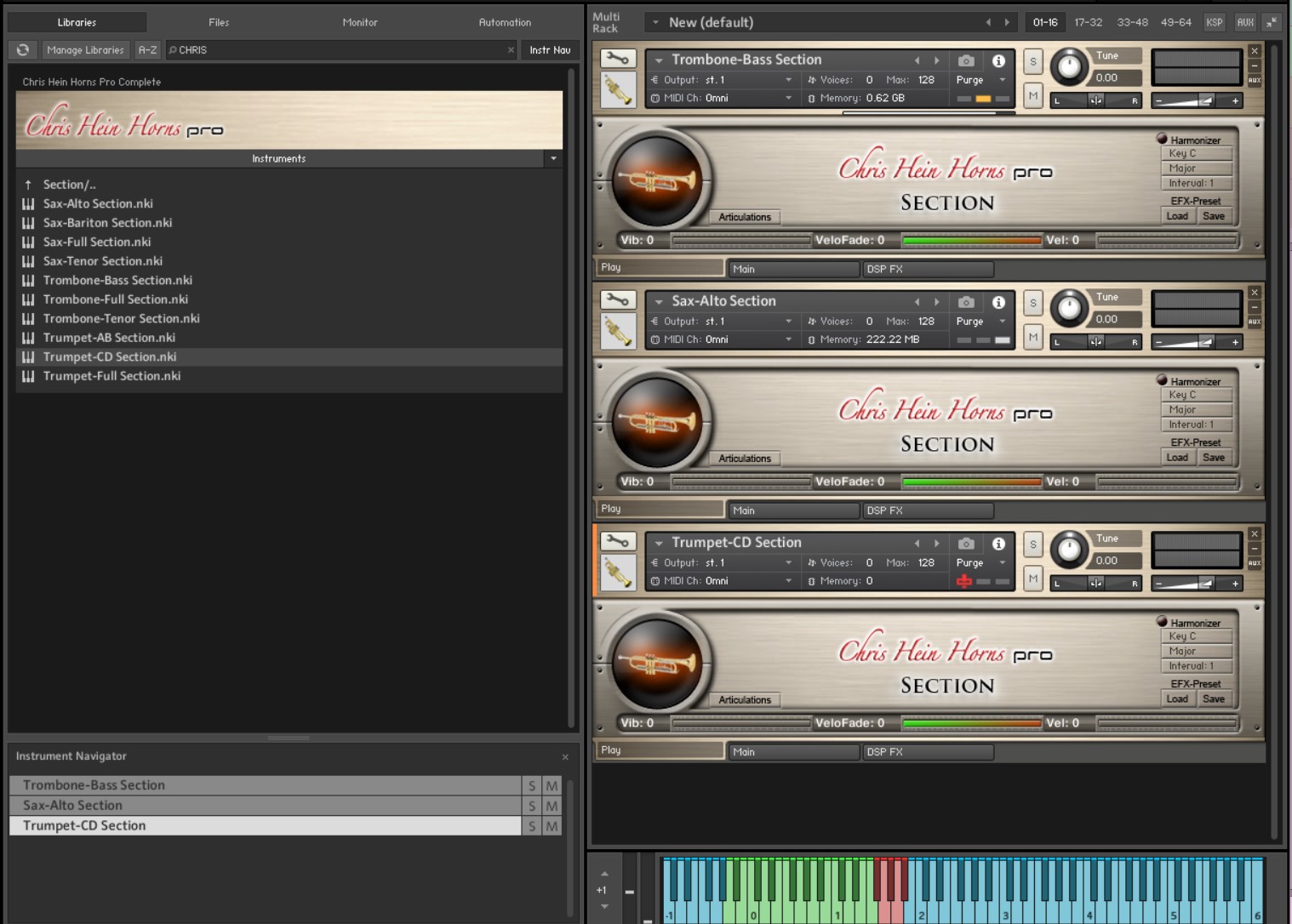Open the New (default) multi dropdown
Screen dimensions: 1292x924
coord(655,23)
